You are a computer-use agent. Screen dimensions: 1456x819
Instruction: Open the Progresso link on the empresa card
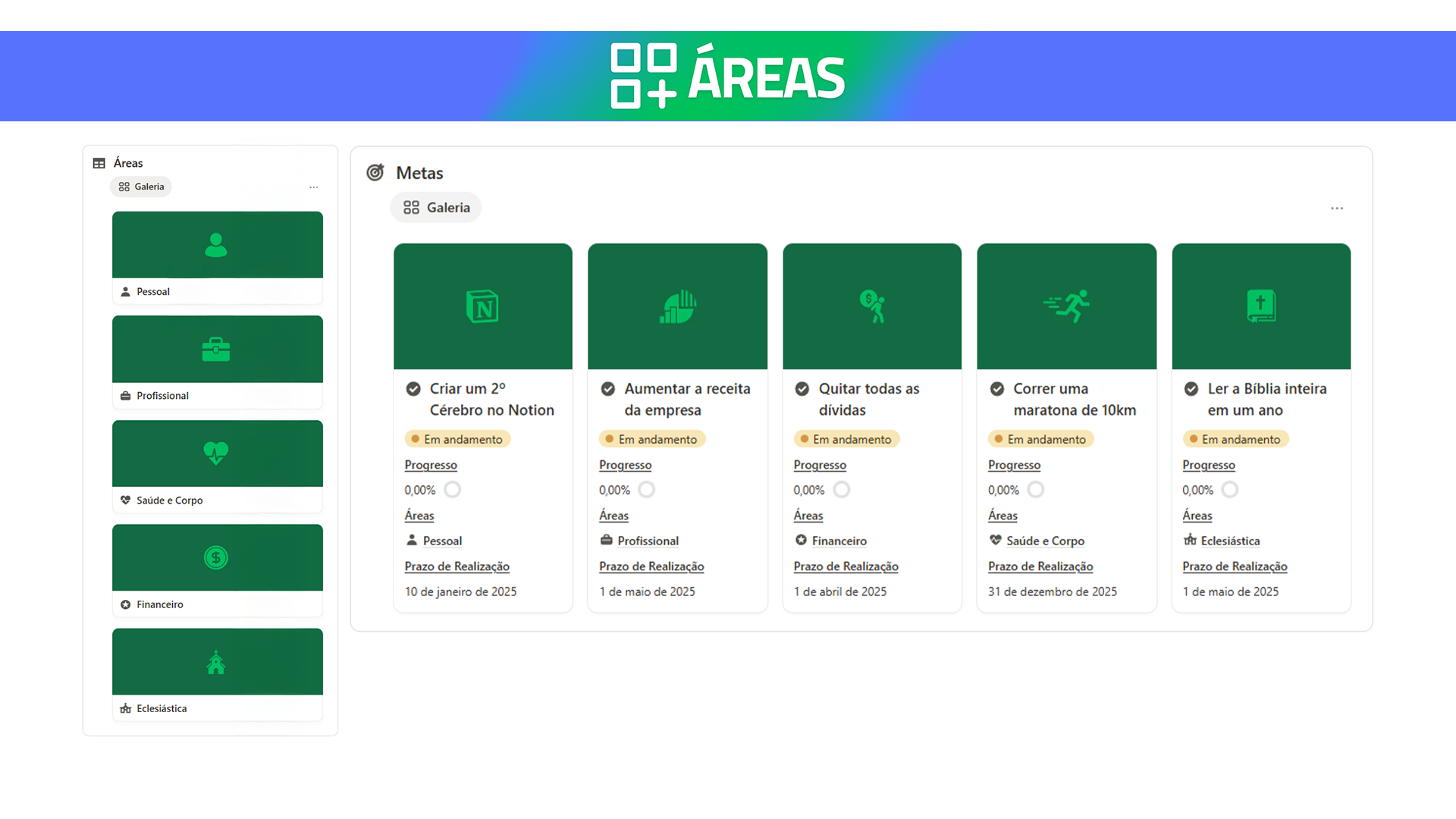(x=625, y=465)
